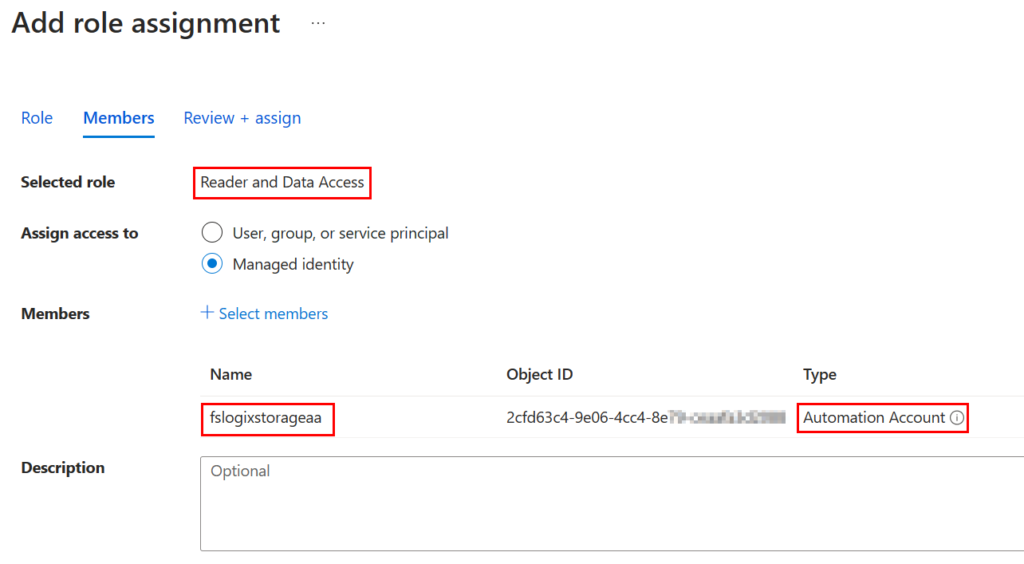
Task: Click the Add role assignment page title
Action: tap(146, 23)
